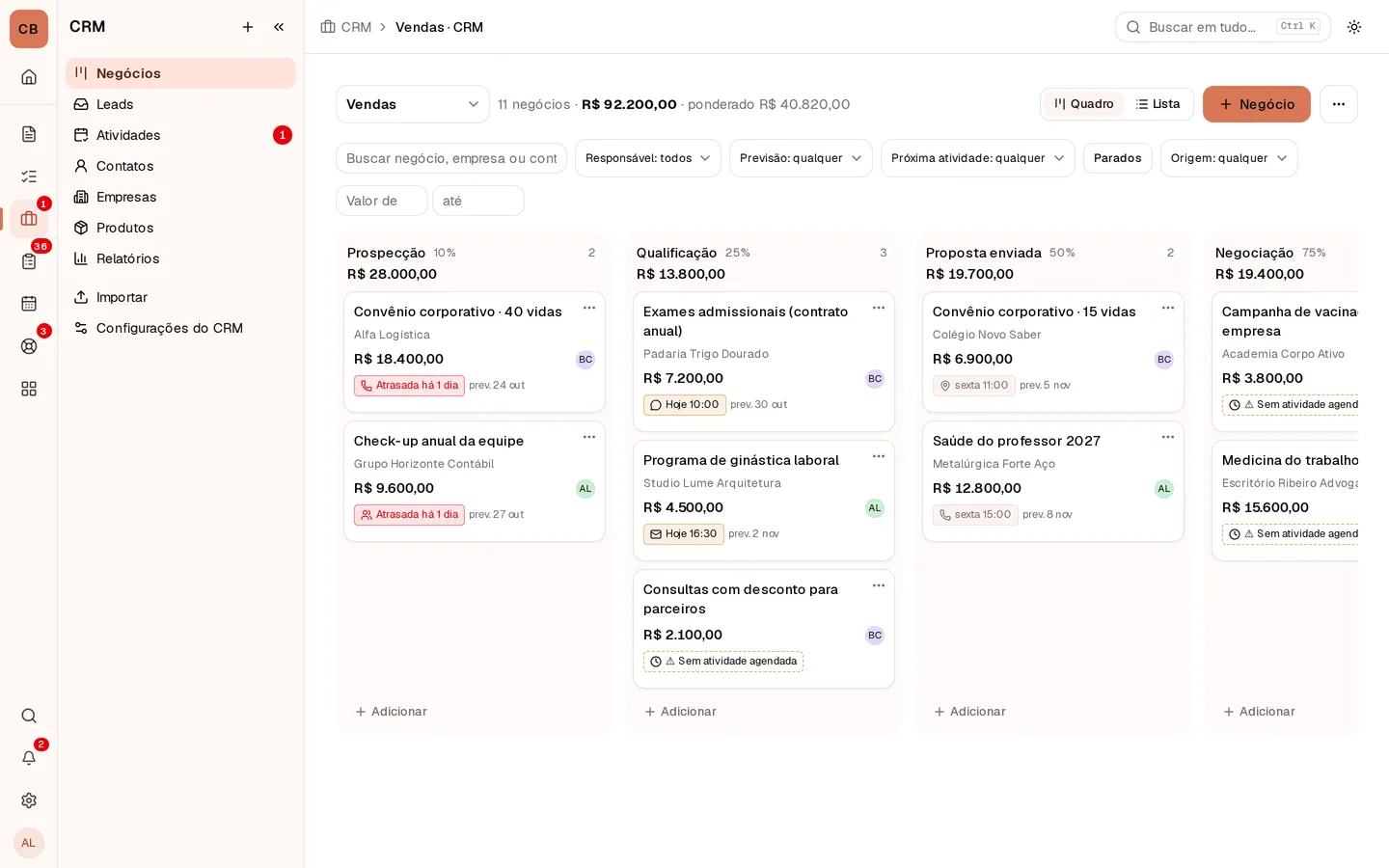
Task: Click the document page icon in left rail
Action: coord(29,134)
